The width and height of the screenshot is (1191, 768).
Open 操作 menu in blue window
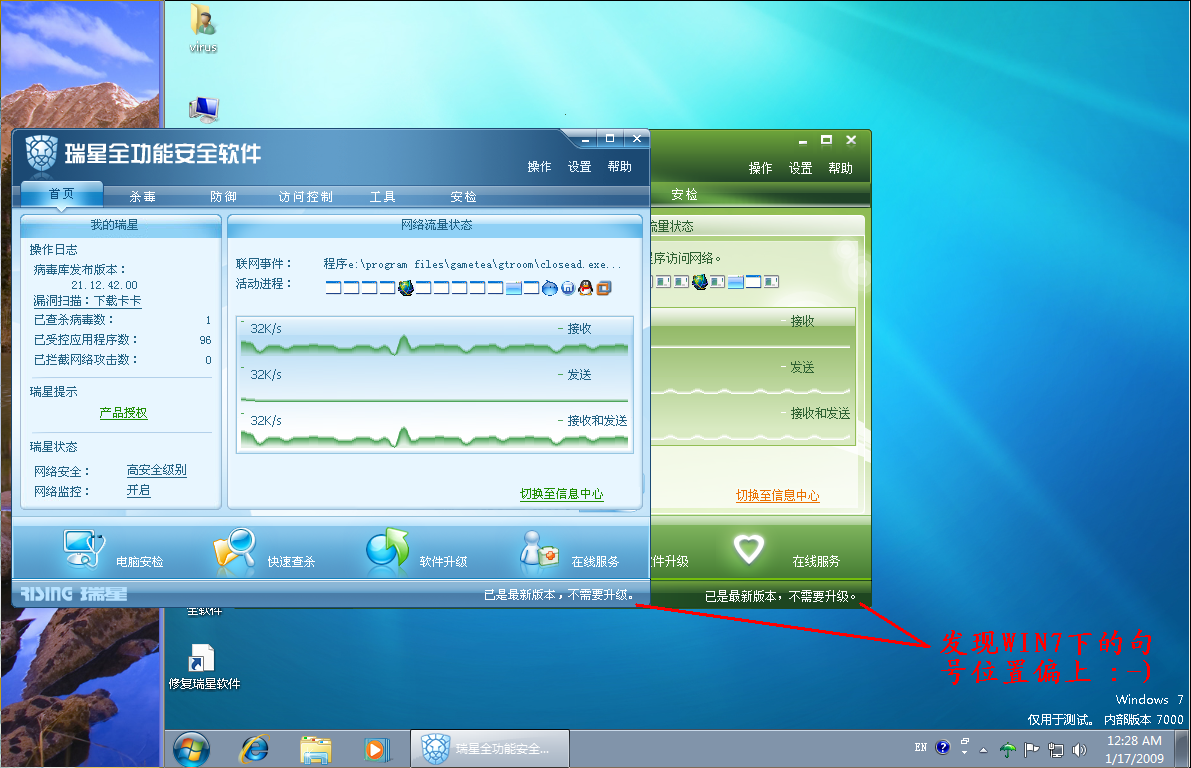pyautogui.click(x=539, y=166)
